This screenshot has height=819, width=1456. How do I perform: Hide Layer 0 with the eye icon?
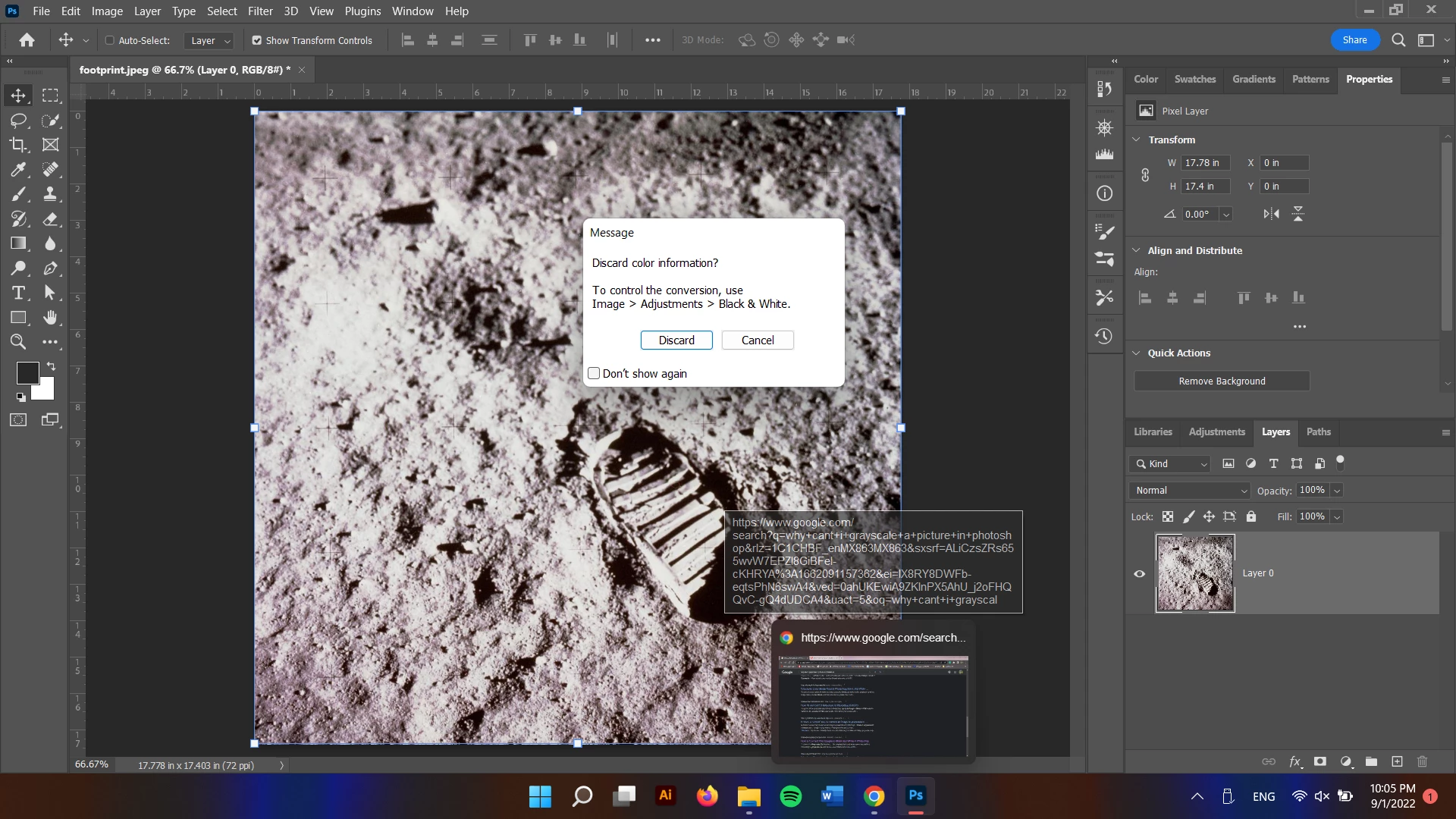click(x=1139, y=573)
